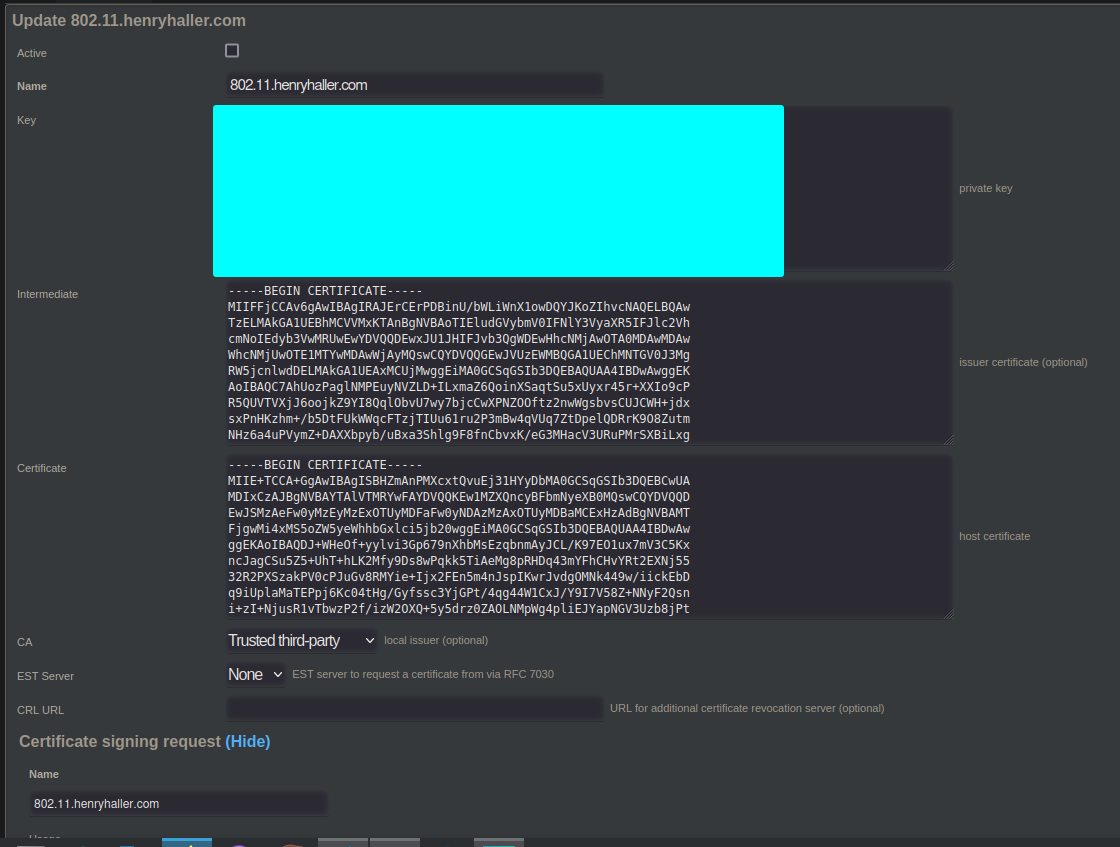Click inside the host certificate text area

(588, 536)
